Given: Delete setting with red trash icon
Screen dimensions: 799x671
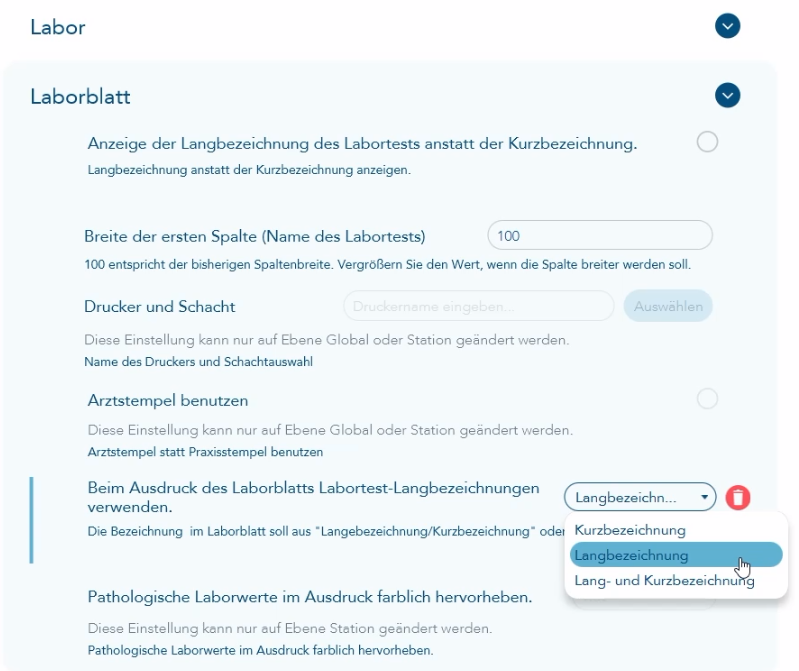Looking at the screenshot, I should [x=738, y=497].
